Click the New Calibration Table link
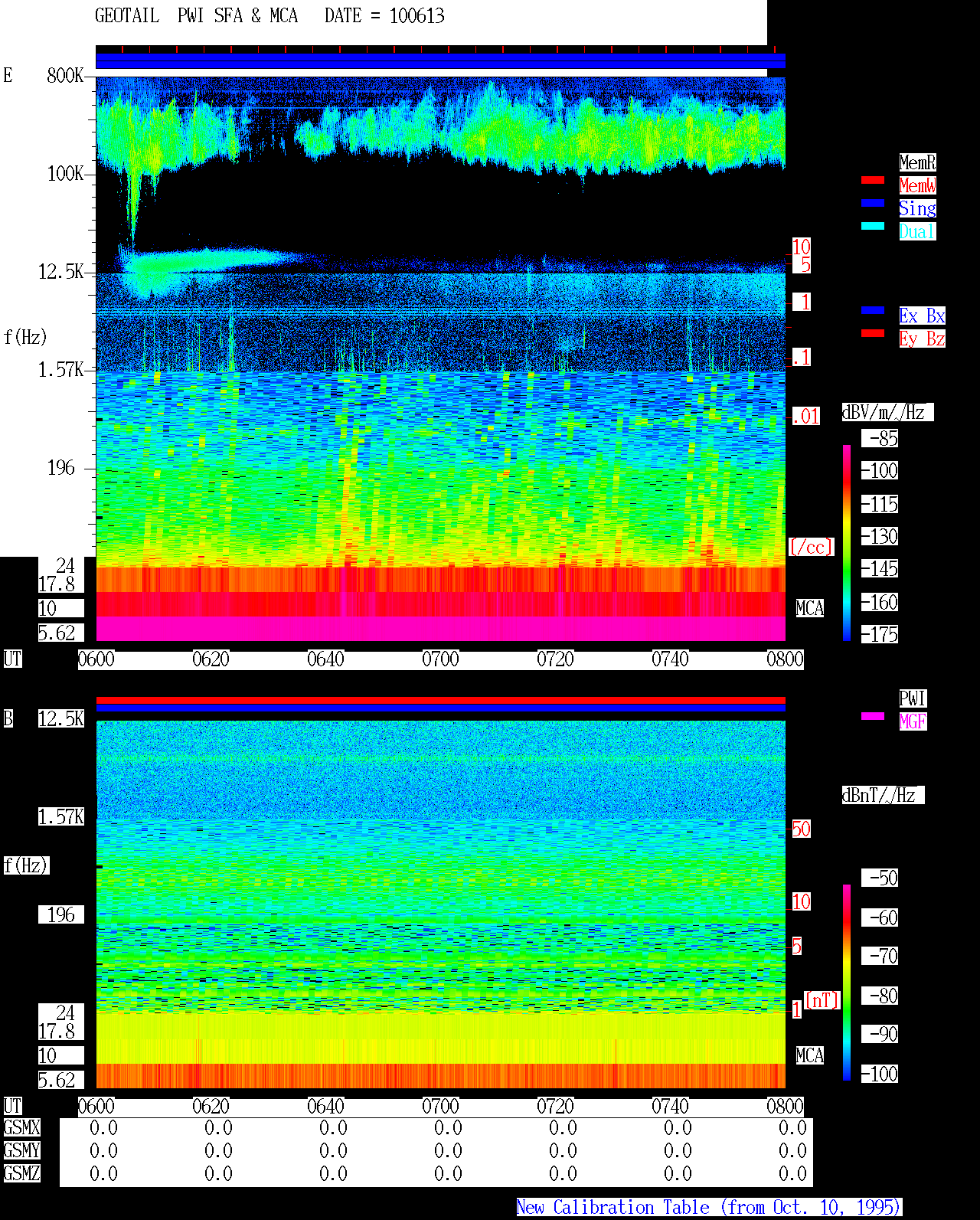 pos(709,1207)
